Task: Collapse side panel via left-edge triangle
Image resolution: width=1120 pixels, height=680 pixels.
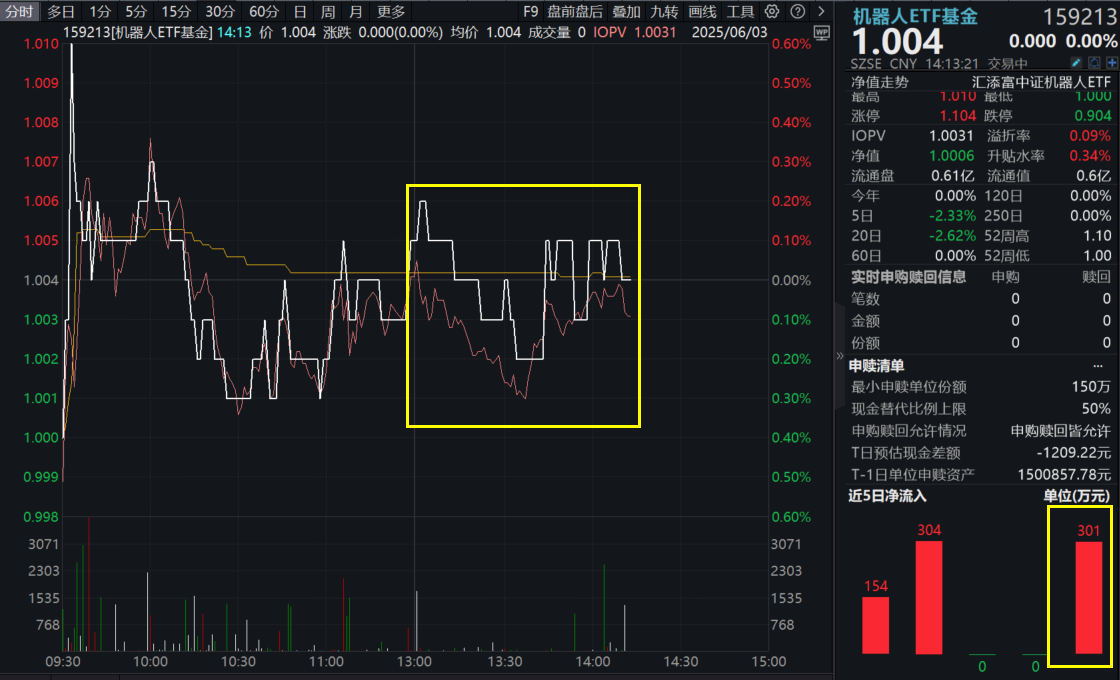Action: point(840,354)
